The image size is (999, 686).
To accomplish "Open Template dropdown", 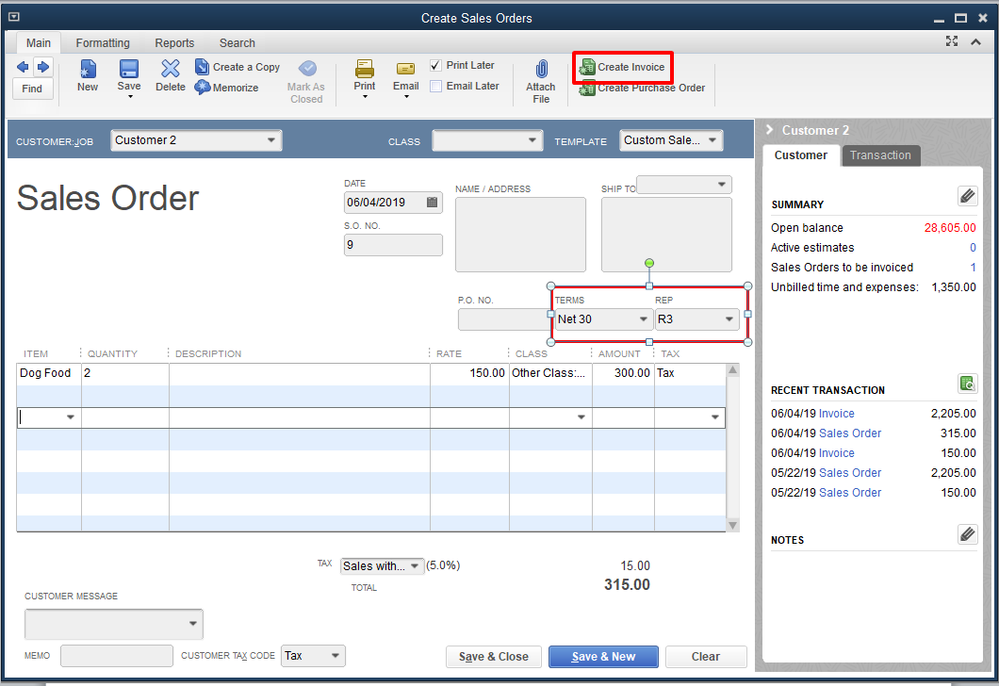I will click(712, 140).
